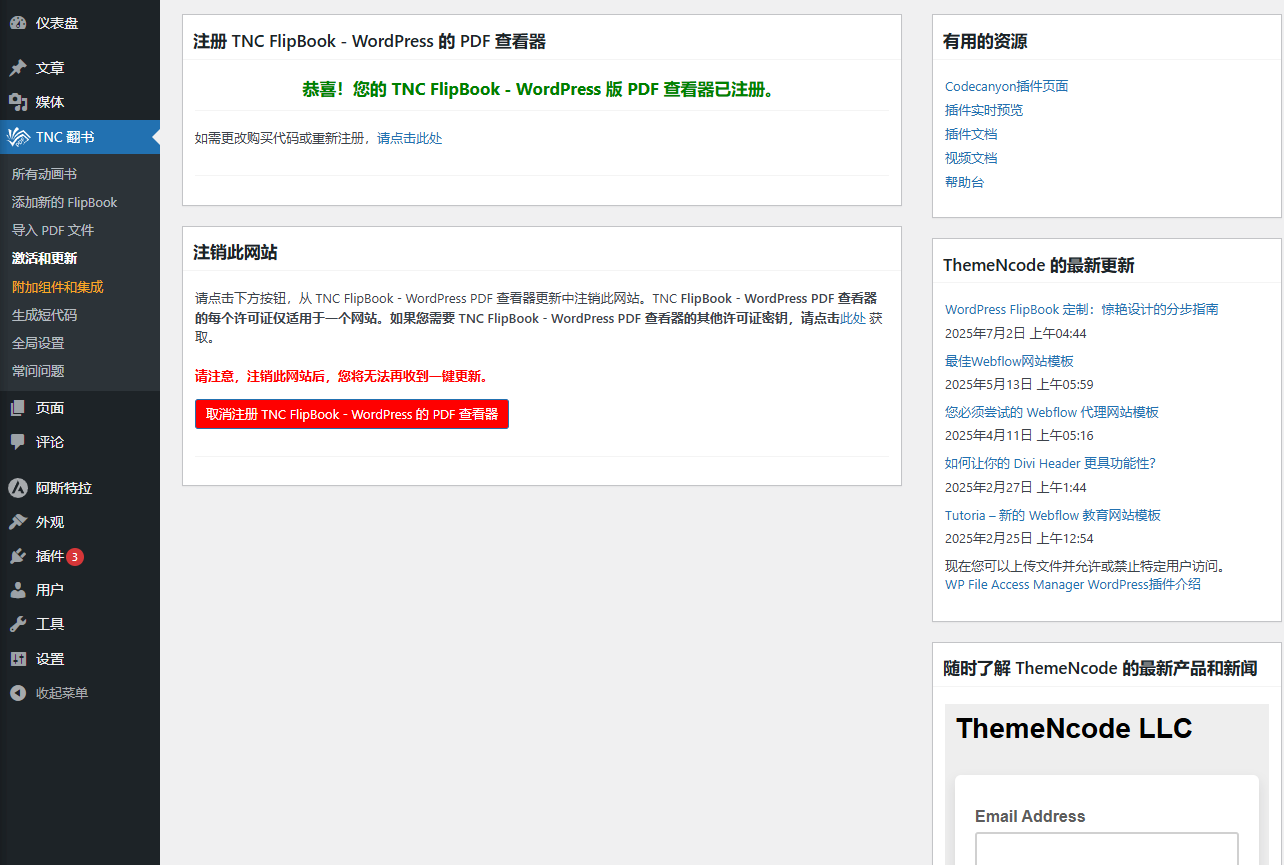The image size is (1284, 865).
Task: Open the 插件文档 link
Action: pyautogui.click(x=971, y=134)
